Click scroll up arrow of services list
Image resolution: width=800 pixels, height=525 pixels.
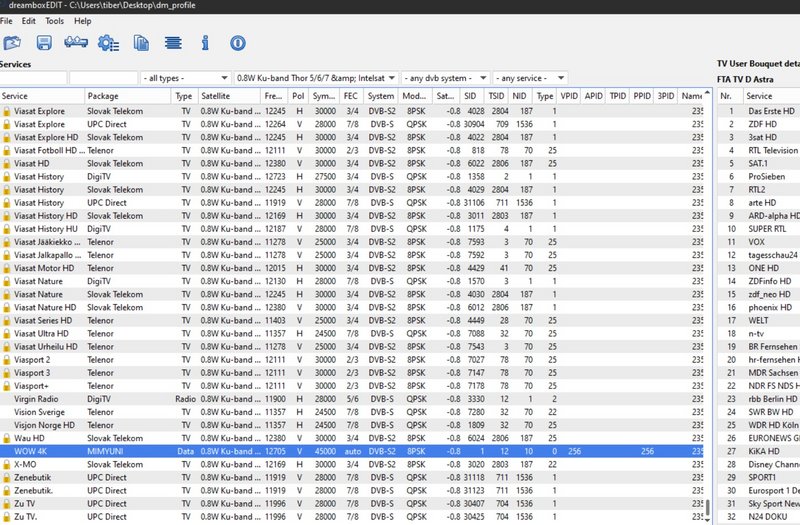click(708, 94)
